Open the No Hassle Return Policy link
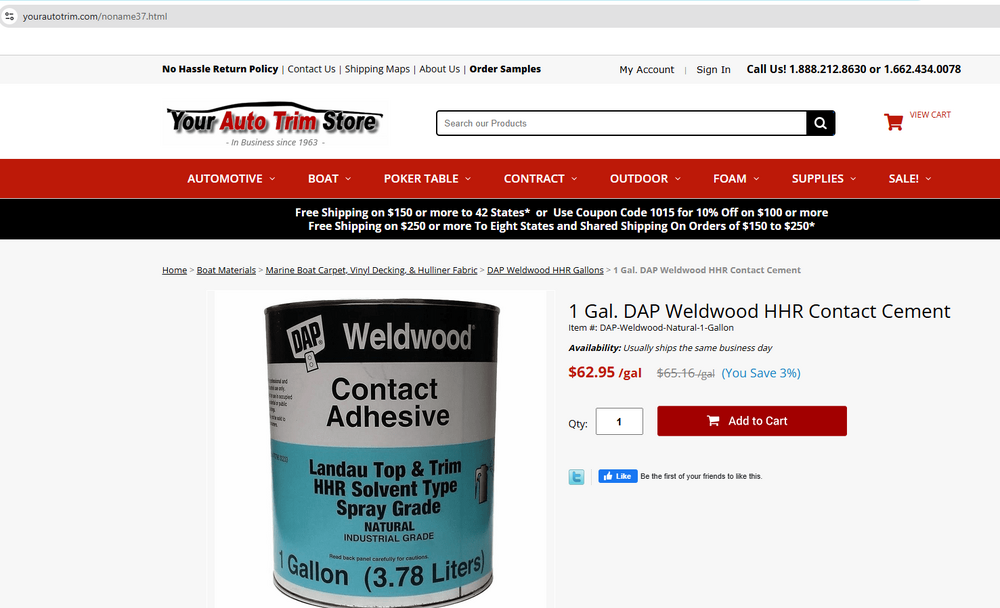 click(220, 69)
